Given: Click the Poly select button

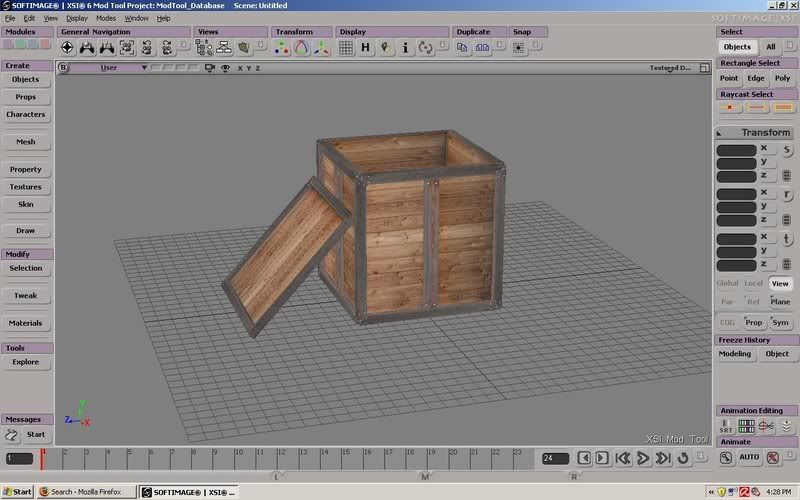Looking at the screenshot, I should tap(783, 79).
